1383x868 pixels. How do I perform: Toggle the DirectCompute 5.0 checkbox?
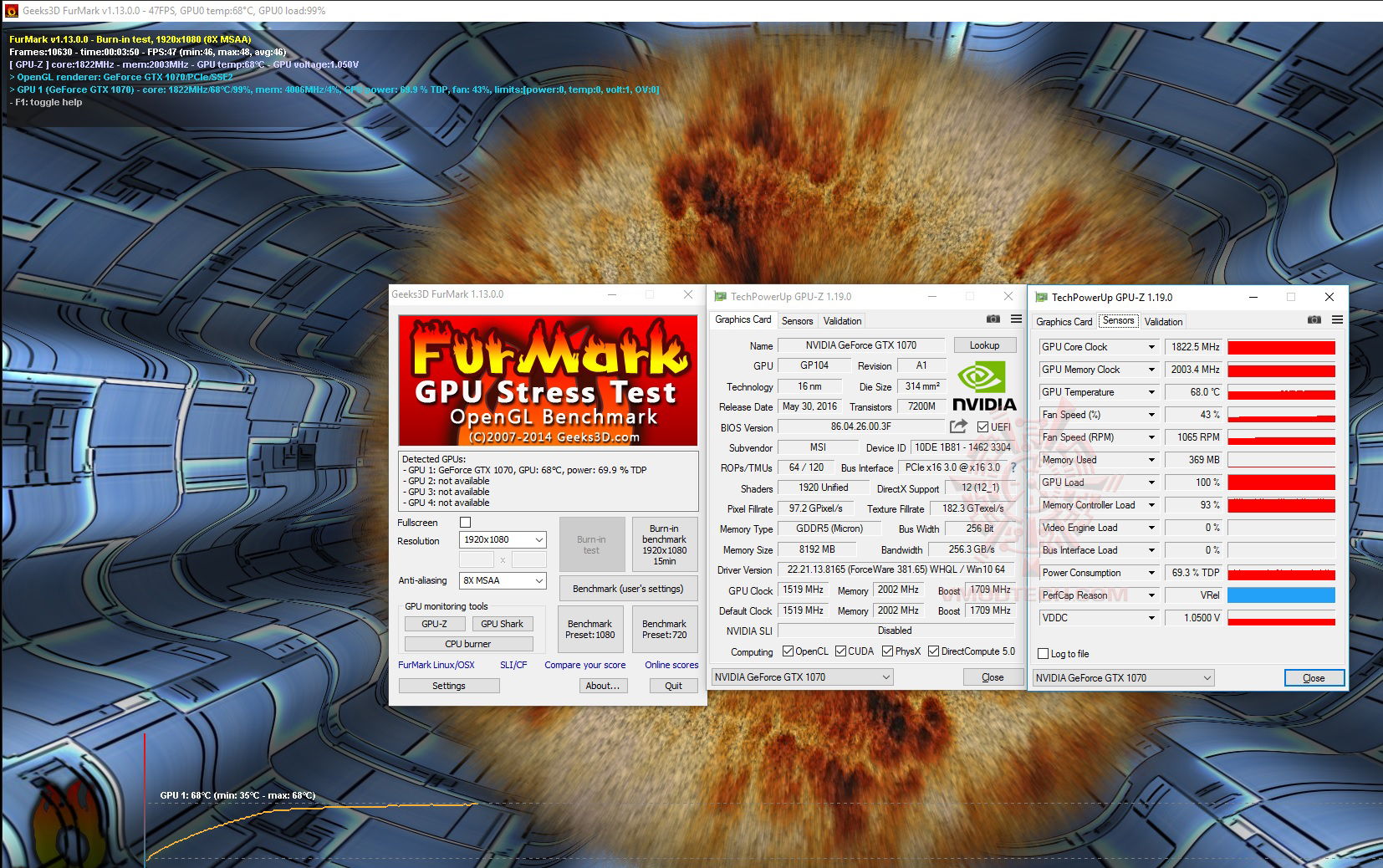pos(933,651)
